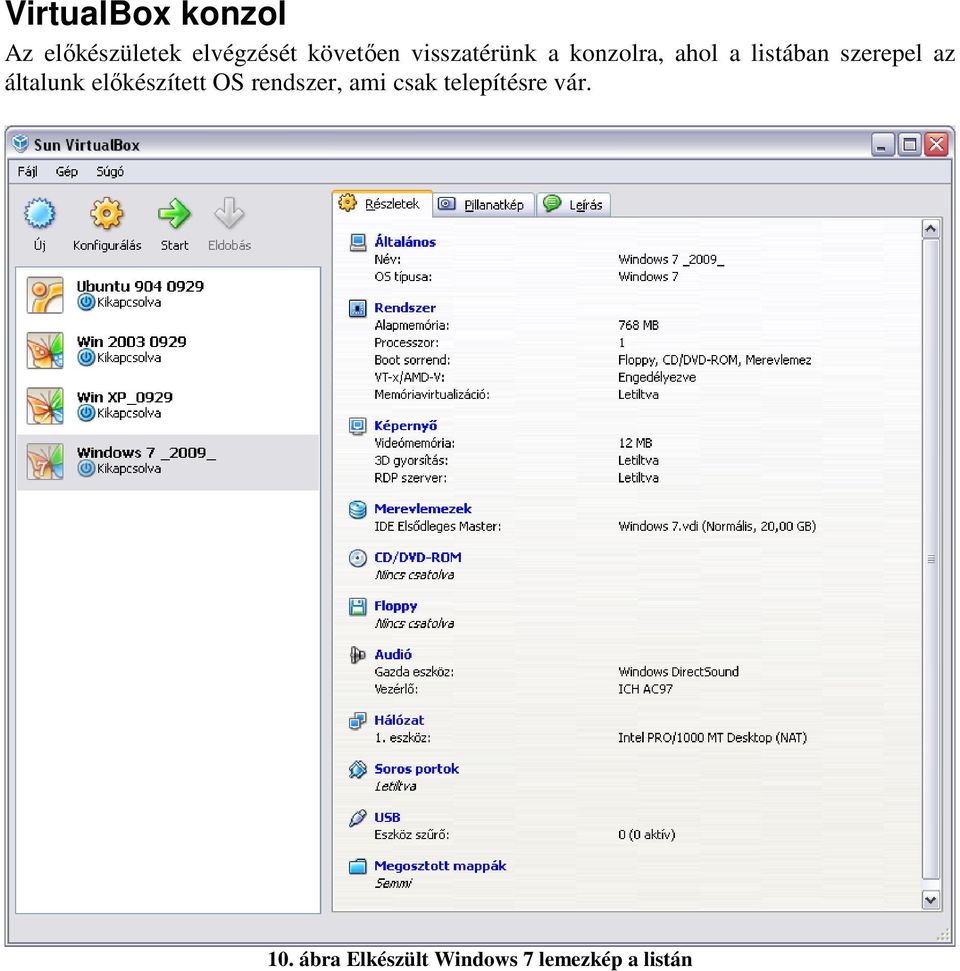Select the Win 2003 0929 name text

131,342
